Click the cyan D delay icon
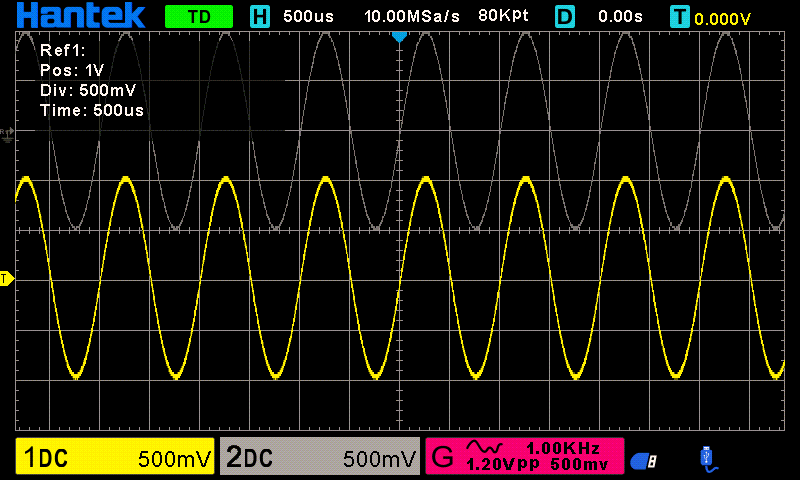The width and height of the screenshot is (800, 480). click(565, 16)
